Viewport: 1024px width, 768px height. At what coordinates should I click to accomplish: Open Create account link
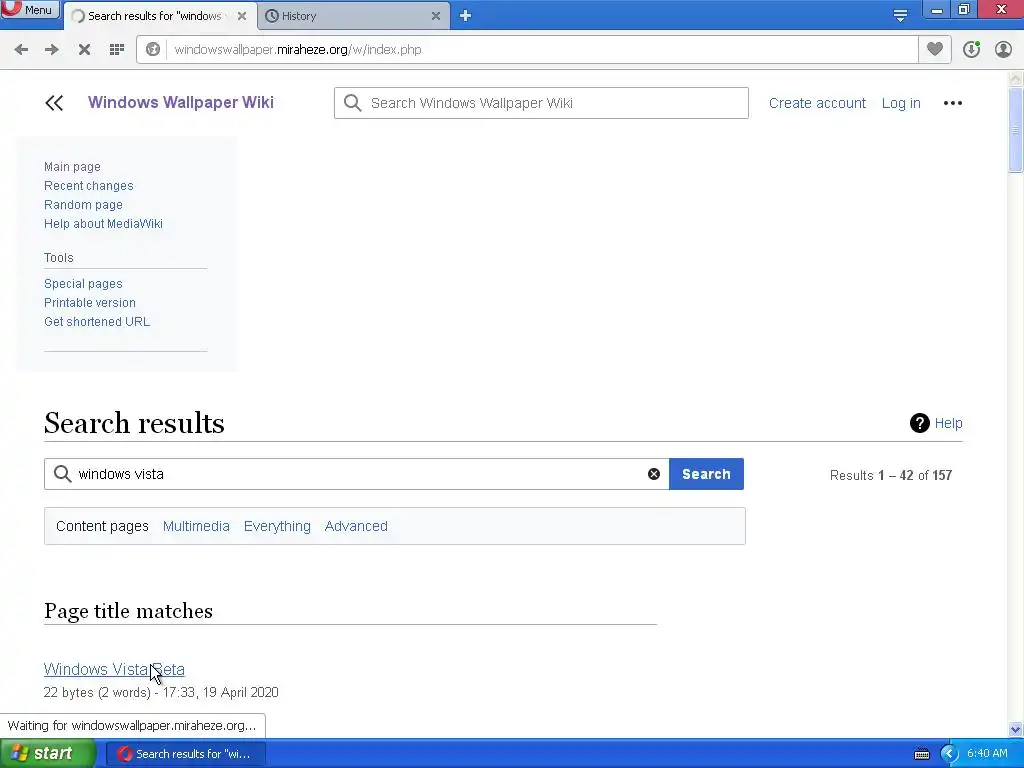click(817, 103)
